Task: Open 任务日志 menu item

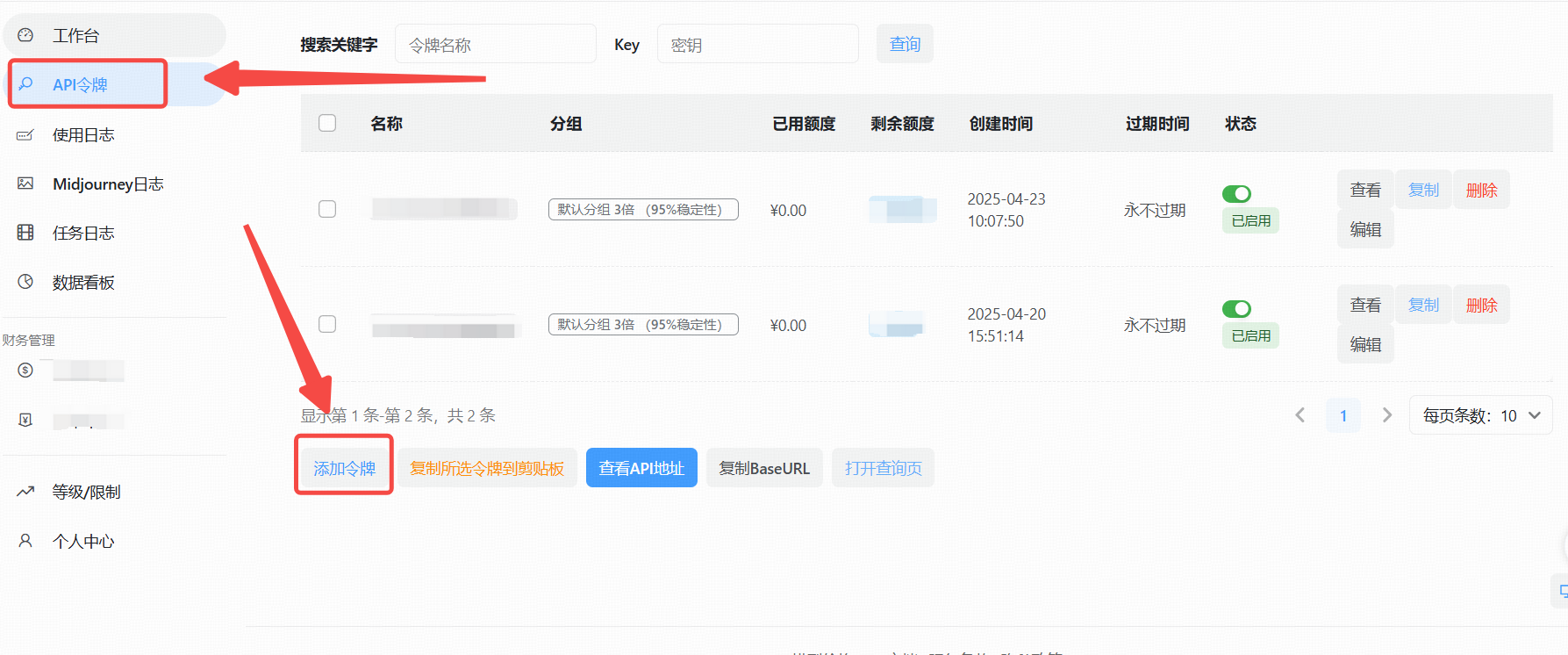Action: click(115, 233)
